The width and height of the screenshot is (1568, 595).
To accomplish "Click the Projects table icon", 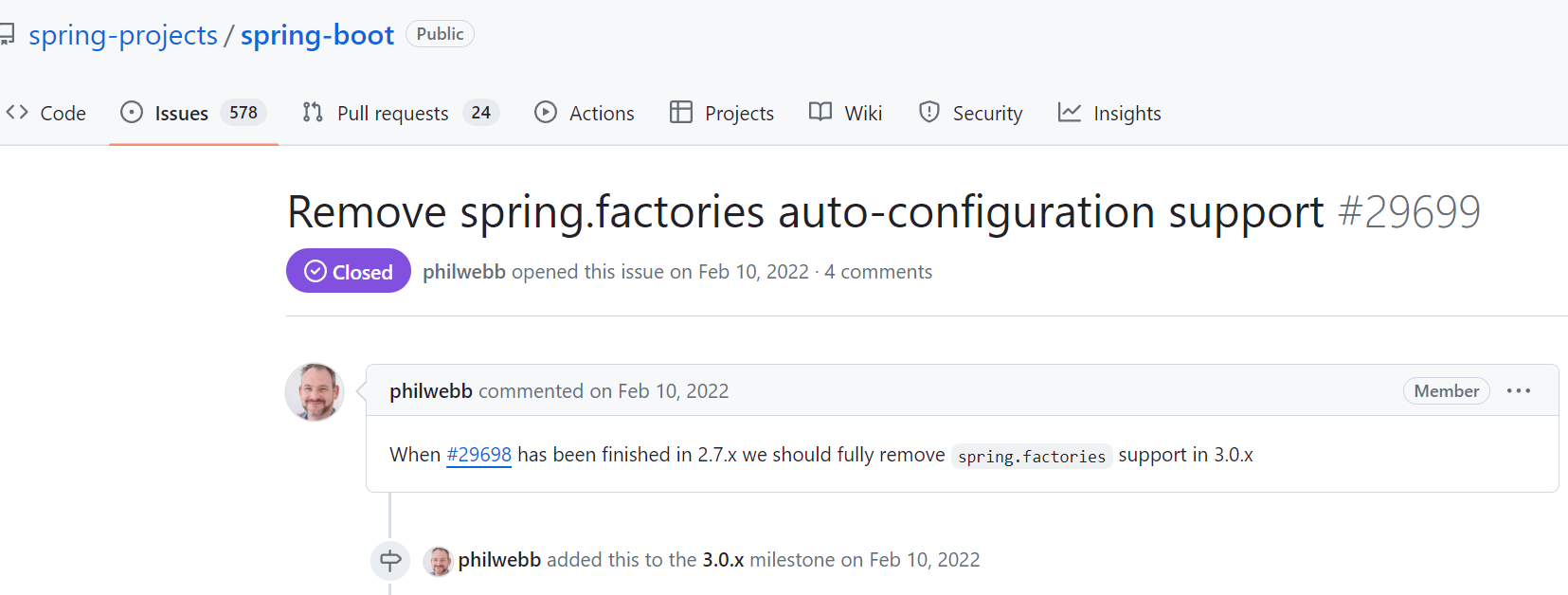I will pos(681,113).
